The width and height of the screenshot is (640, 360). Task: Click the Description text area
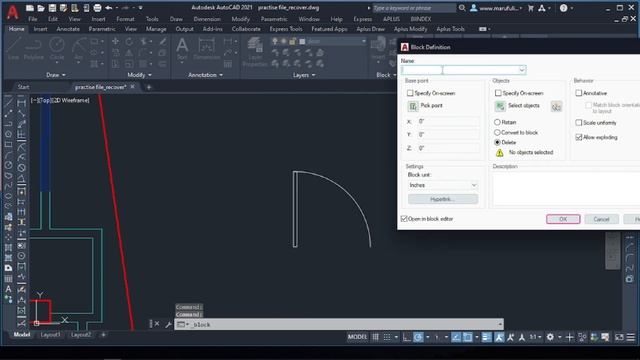(x=567, y=189)
